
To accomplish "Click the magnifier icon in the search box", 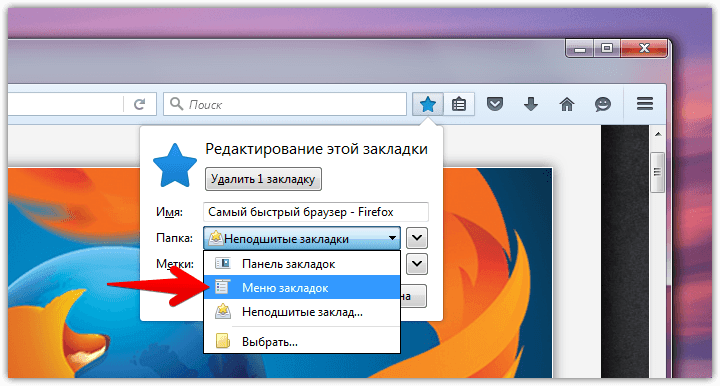I will click(x=176, y=104).
